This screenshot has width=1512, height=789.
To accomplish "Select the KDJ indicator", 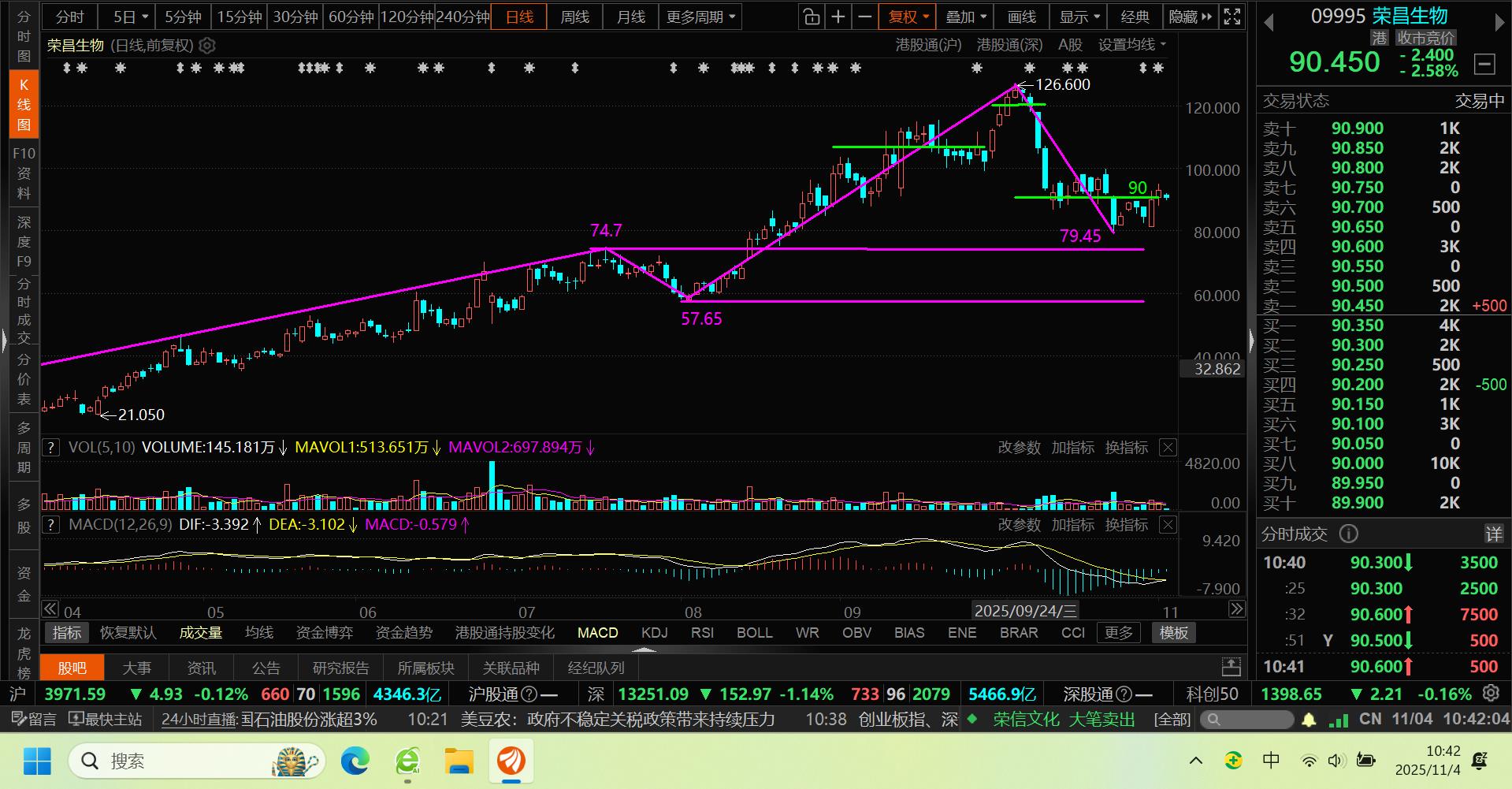I will (x=655, y=633).
